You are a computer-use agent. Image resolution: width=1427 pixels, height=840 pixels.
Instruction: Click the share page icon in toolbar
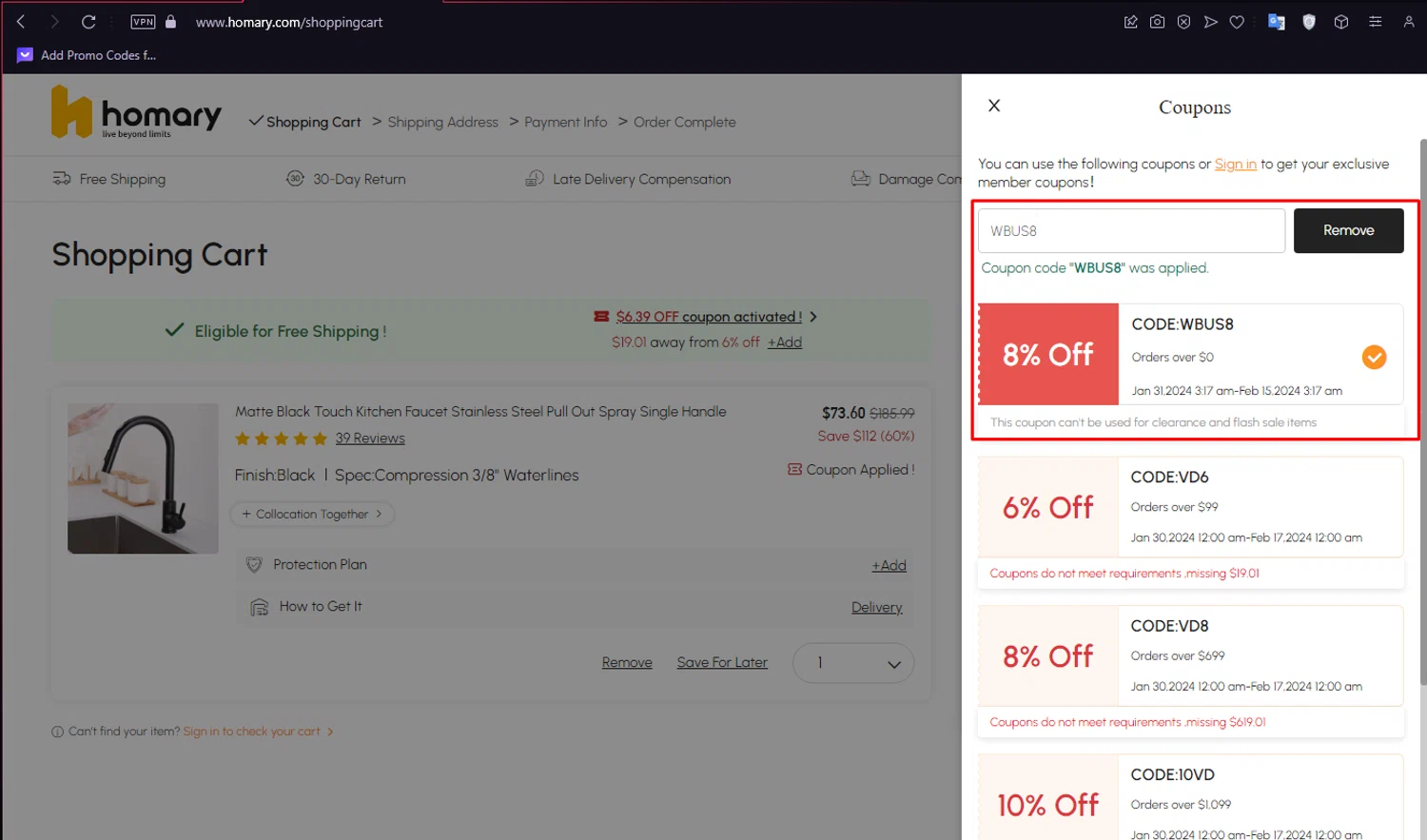[x=1130, y=22]
